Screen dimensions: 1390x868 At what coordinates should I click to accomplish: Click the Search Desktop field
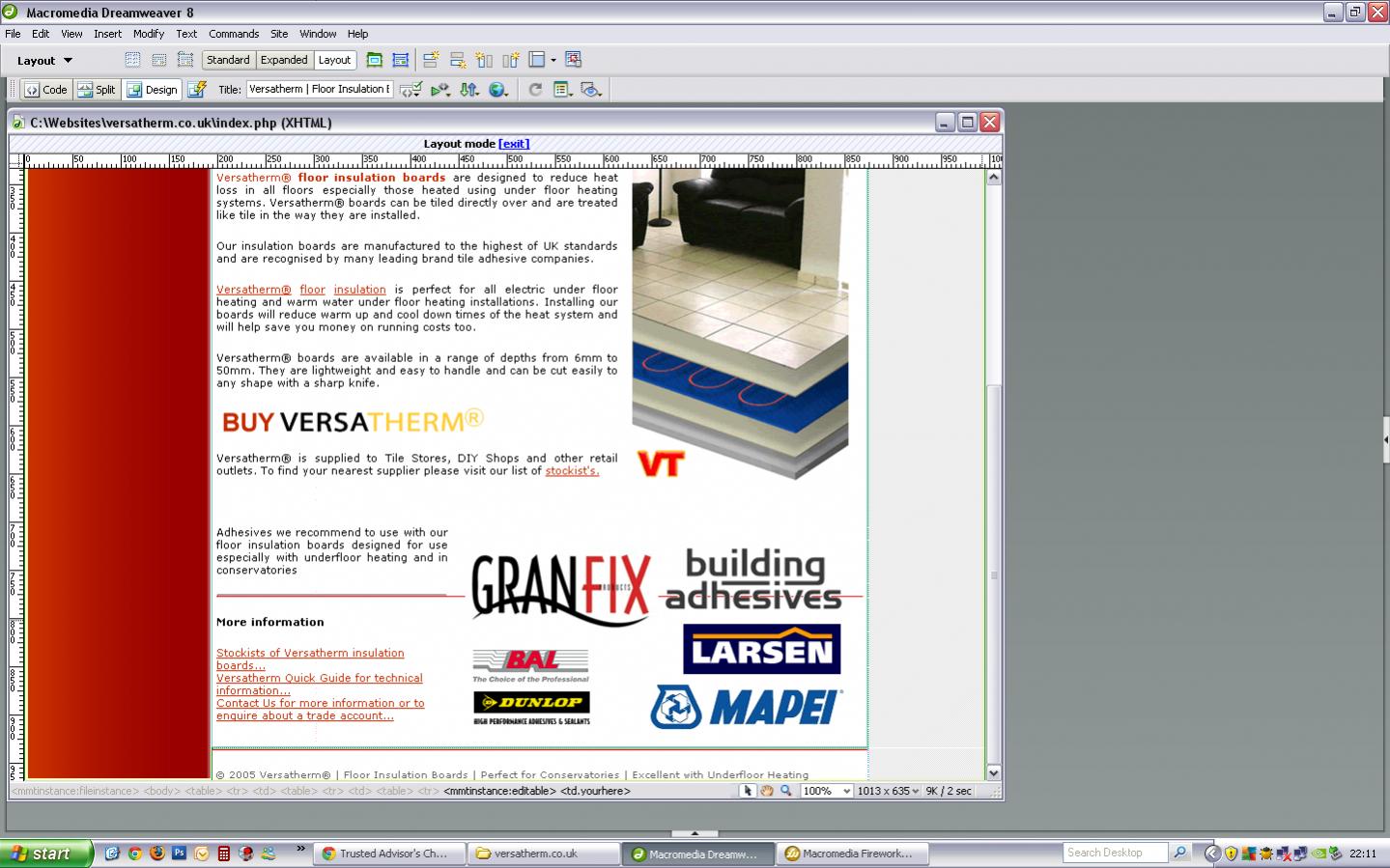(1116, 853)
